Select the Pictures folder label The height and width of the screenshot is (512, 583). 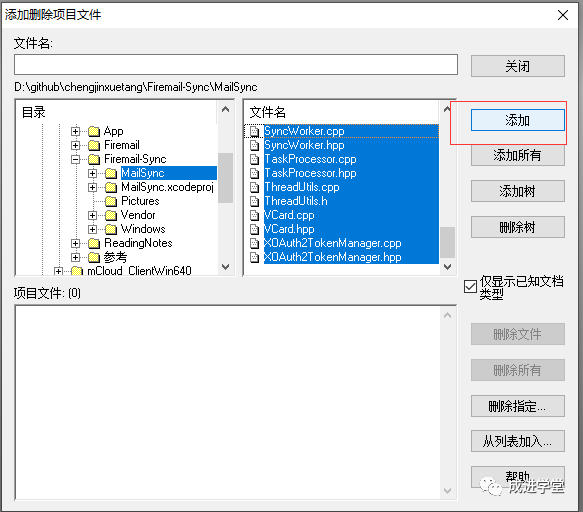point(140,201)
